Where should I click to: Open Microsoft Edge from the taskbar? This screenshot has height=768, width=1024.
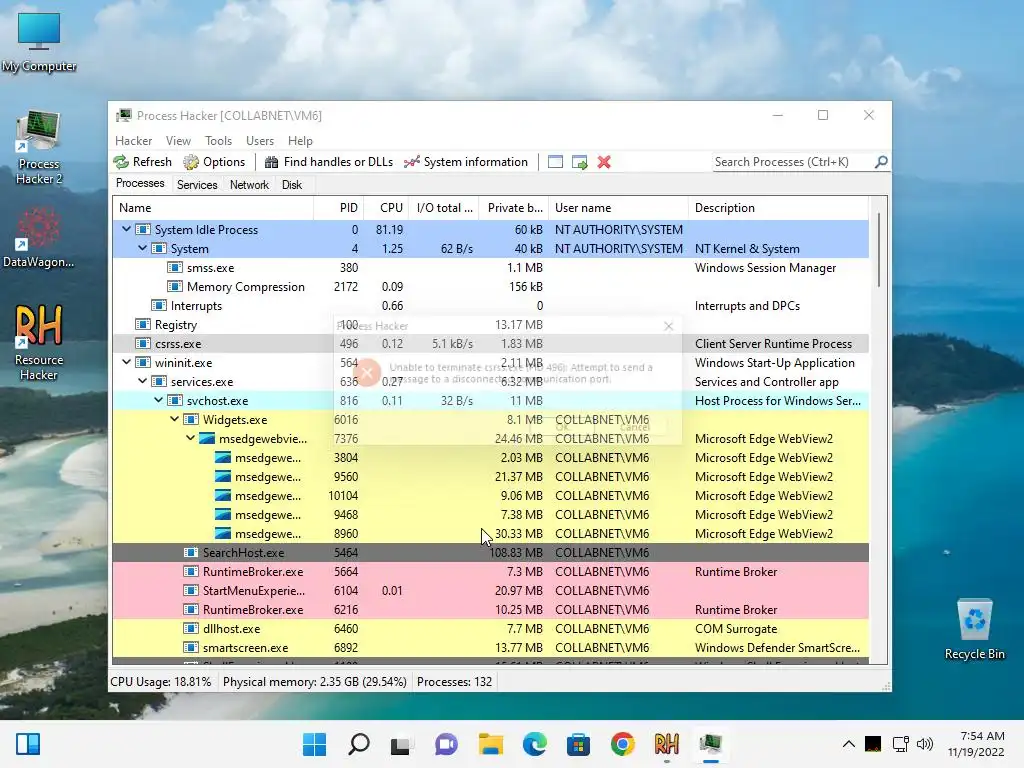pos(534,744)
